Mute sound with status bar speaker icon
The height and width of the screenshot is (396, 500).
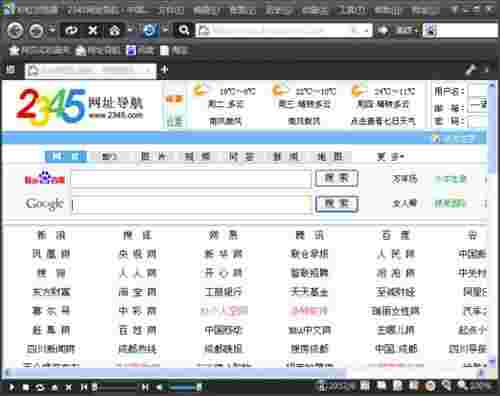159,387
